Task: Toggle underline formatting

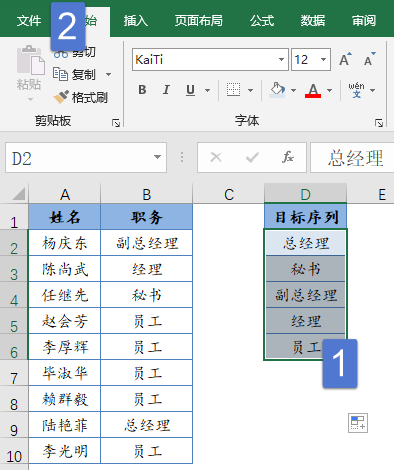Action: coord(190,90)
